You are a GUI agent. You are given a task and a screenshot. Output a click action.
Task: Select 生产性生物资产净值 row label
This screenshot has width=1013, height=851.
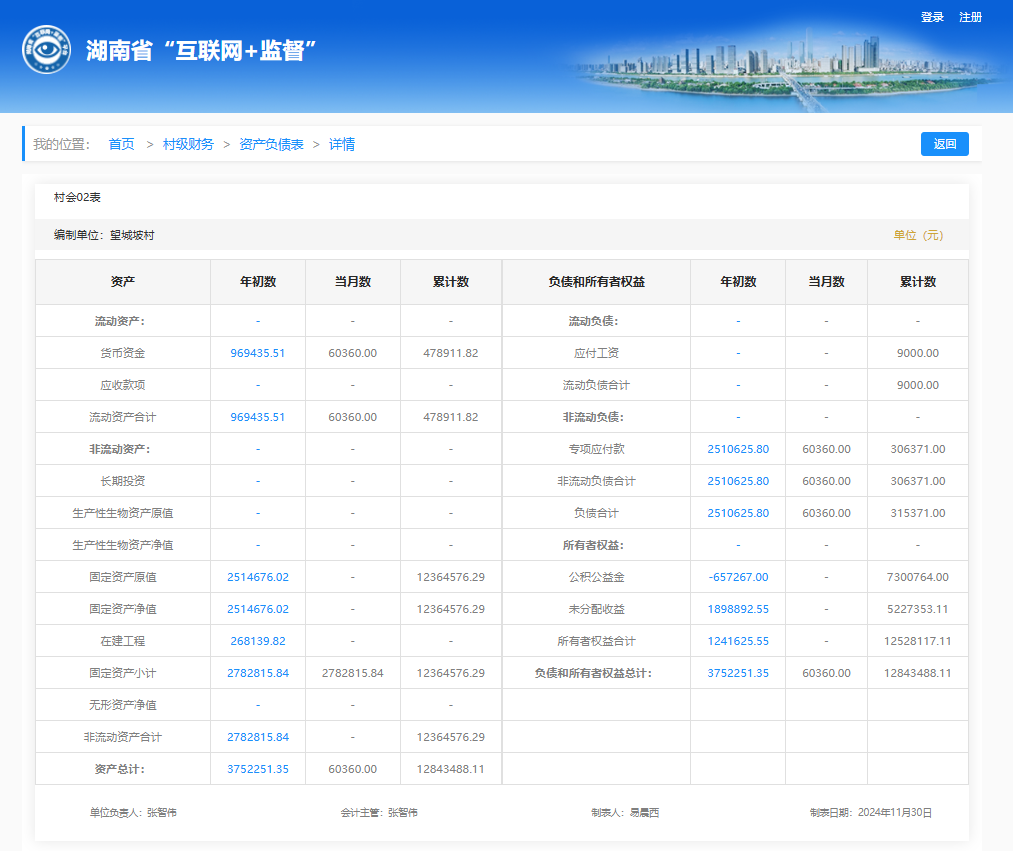coord(123,545)
